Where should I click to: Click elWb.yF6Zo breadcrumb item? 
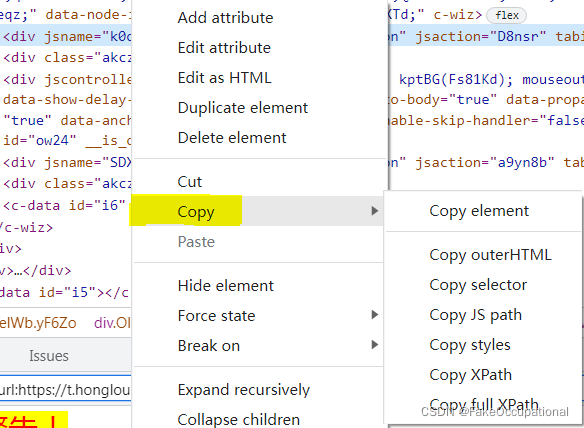(38, 323)
